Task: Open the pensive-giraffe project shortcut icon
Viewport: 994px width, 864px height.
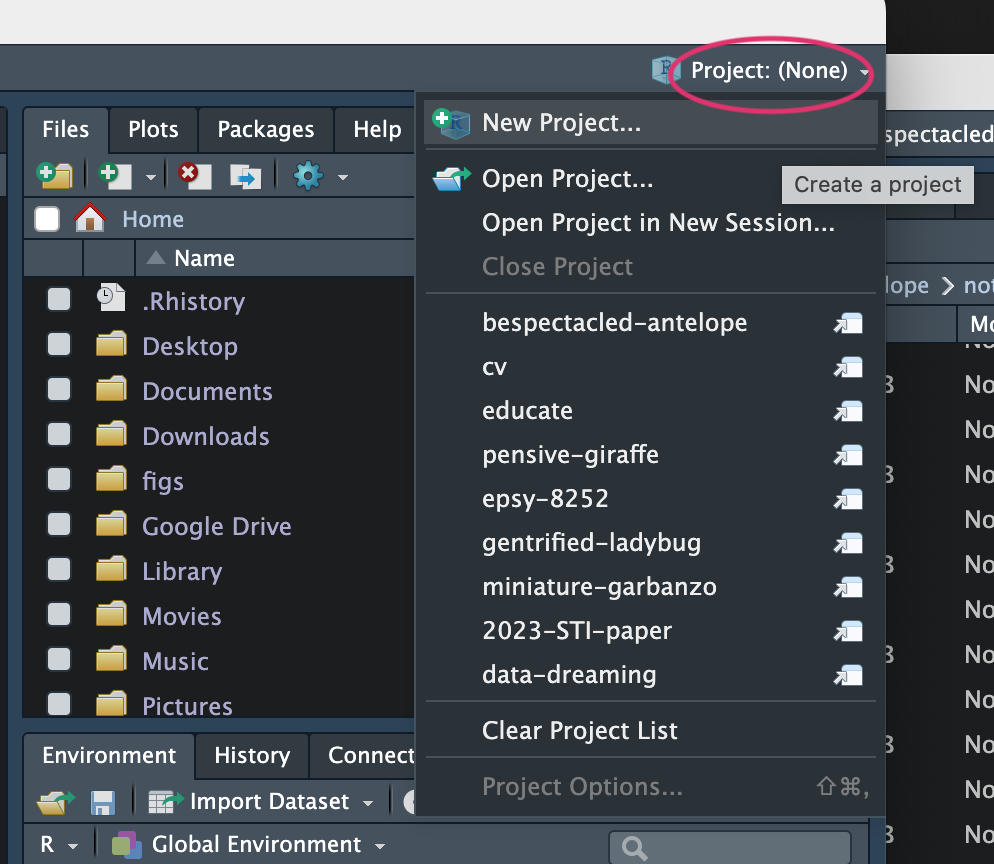Action: 848,455
